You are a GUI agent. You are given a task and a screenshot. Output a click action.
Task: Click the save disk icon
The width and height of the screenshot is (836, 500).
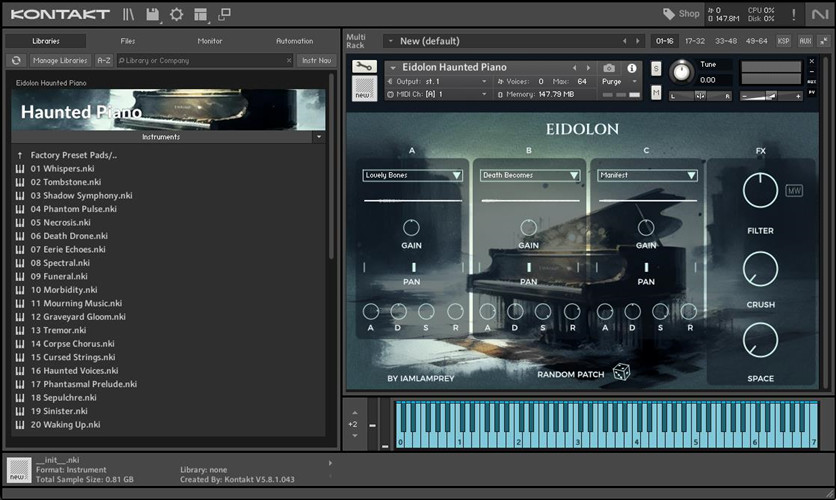click(x=153, y=14)
